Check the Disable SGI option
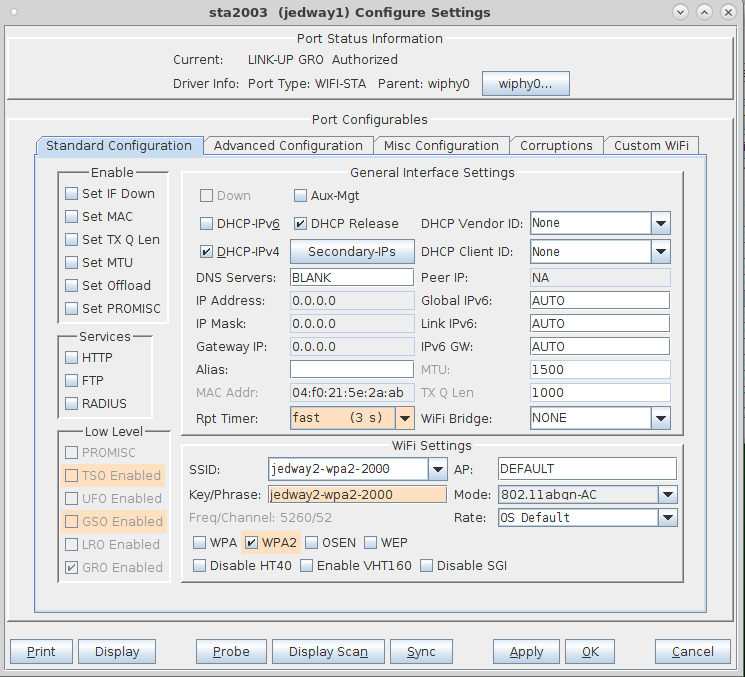This screenshot has width=745, height=677. [x=427, y=565]
